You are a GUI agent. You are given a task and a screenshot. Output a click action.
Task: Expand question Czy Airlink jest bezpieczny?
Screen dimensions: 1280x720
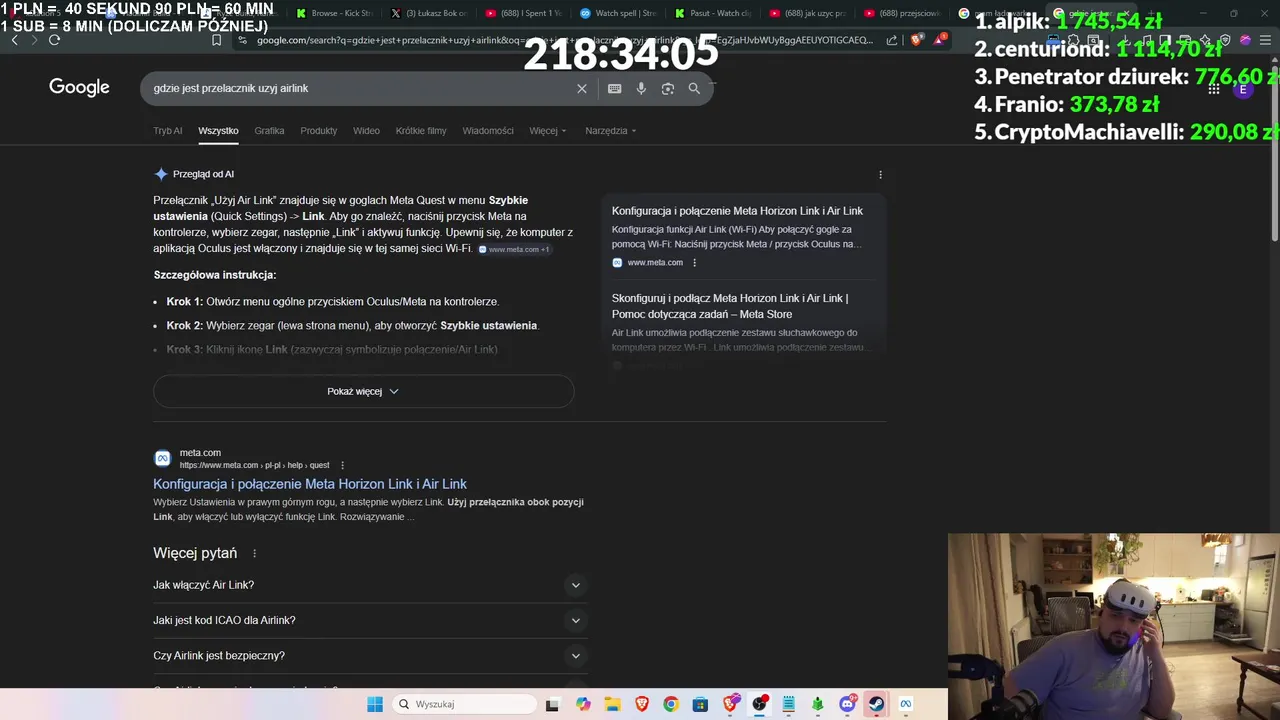click(x=370, y=656)
